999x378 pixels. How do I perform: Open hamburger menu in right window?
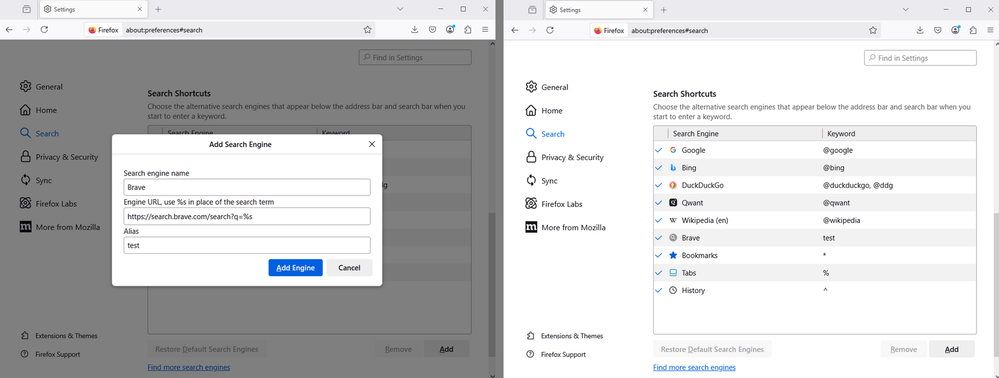point(990,30)
